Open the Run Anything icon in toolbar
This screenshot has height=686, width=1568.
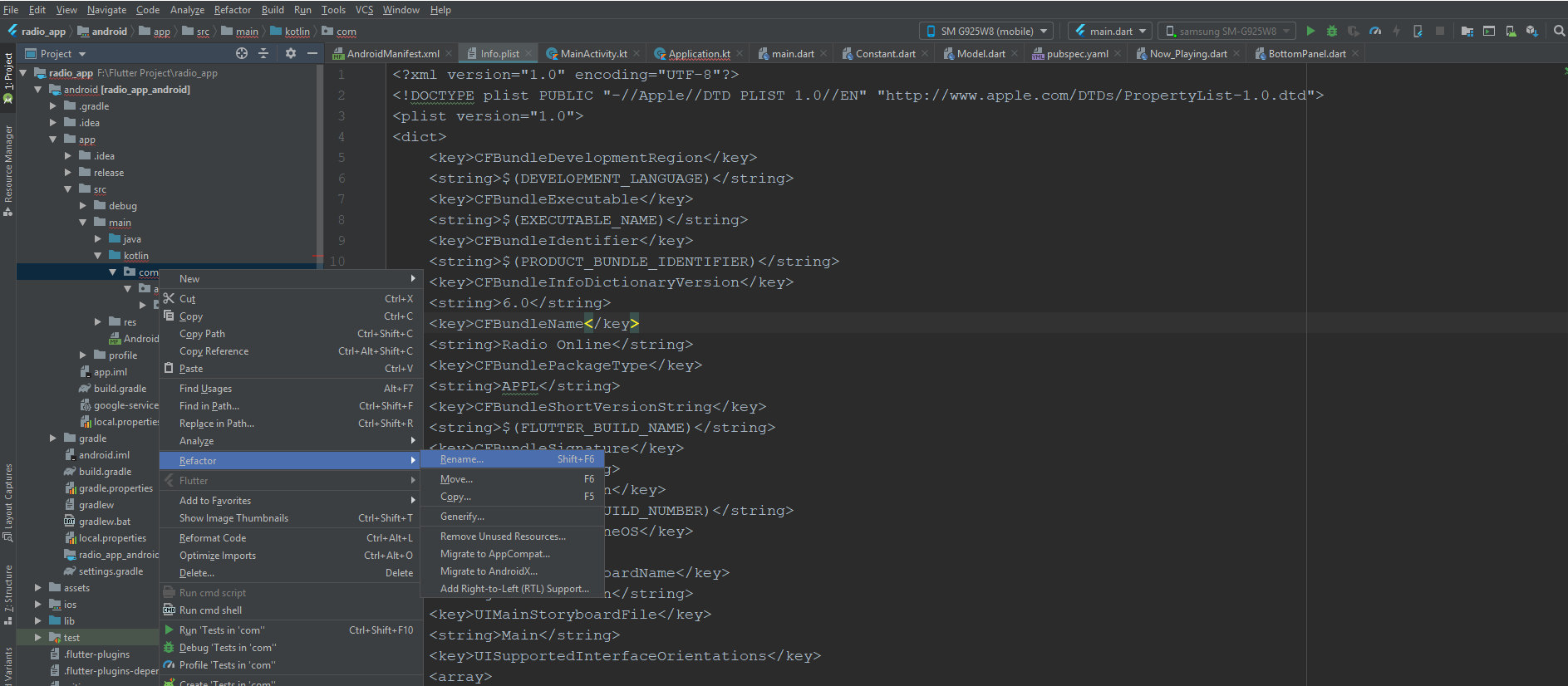coord(1489,31)
